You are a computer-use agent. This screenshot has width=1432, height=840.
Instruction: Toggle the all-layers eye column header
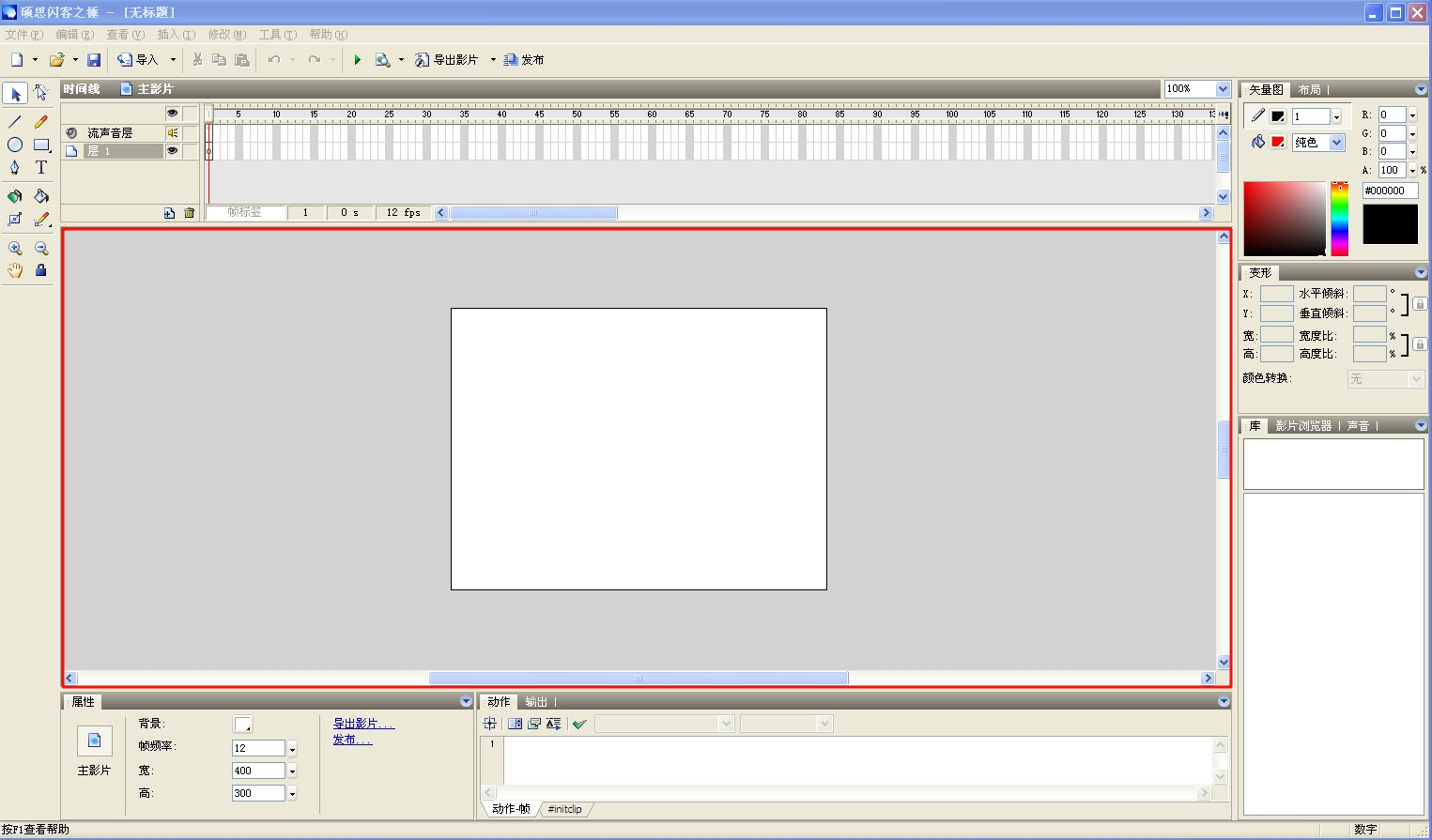click(172, 113)
